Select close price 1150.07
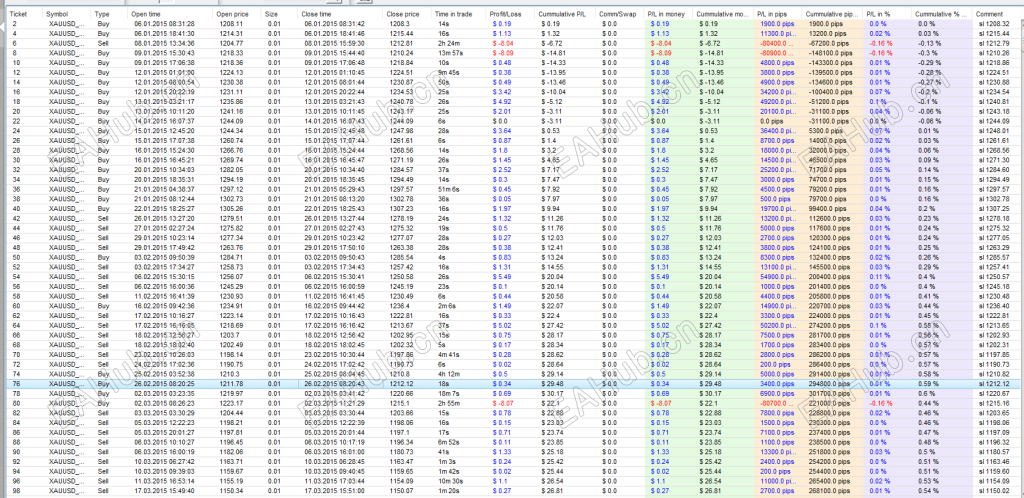This screenshot has width=1024, height=498. (x=400, y=489)
